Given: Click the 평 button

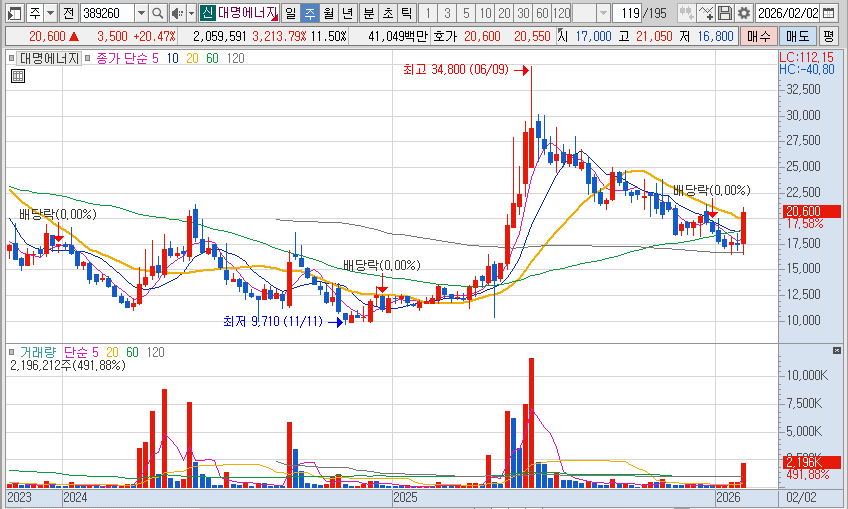Looking at the screenshot, I should tap(829, 36).
